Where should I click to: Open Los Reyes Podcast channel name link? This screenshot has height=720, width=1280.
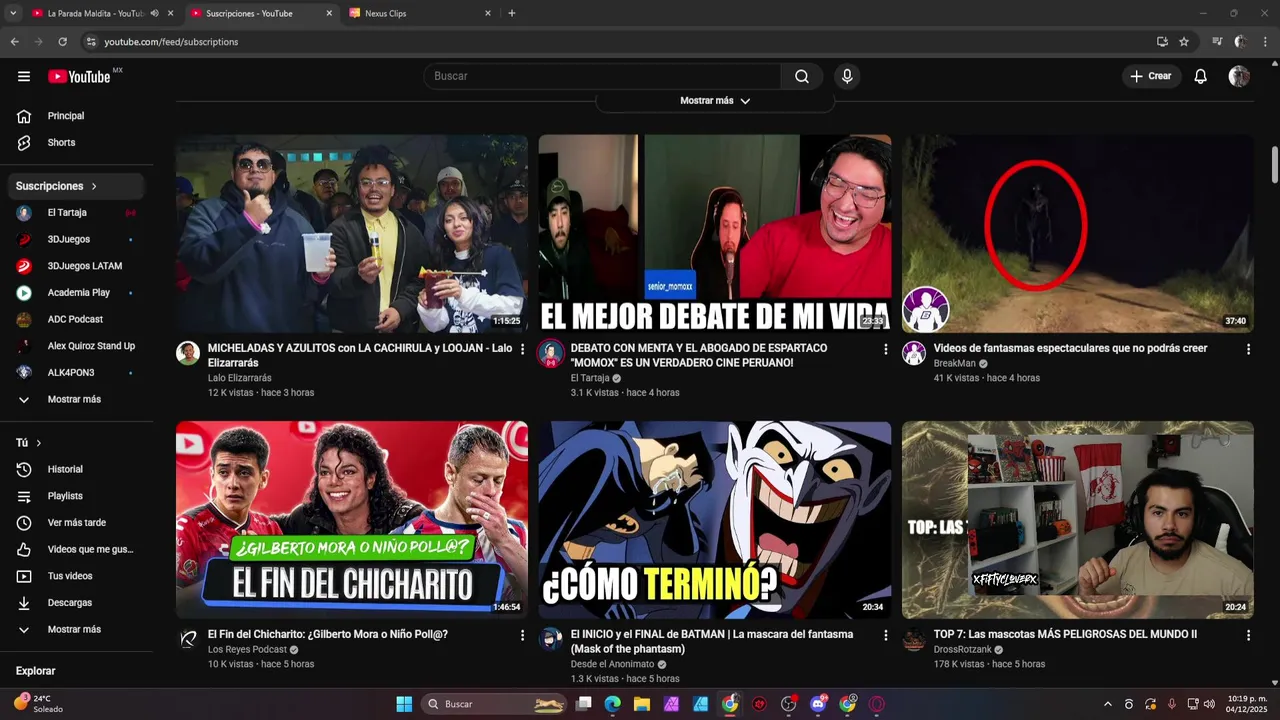[x=247, y=650]
